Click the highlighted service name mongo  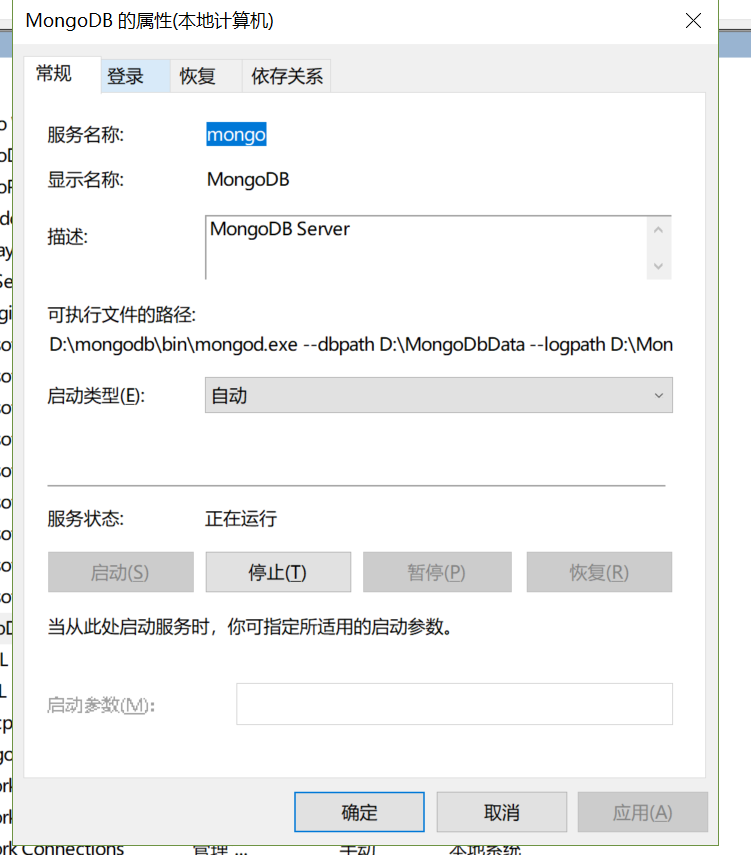(x=236, y=134)
